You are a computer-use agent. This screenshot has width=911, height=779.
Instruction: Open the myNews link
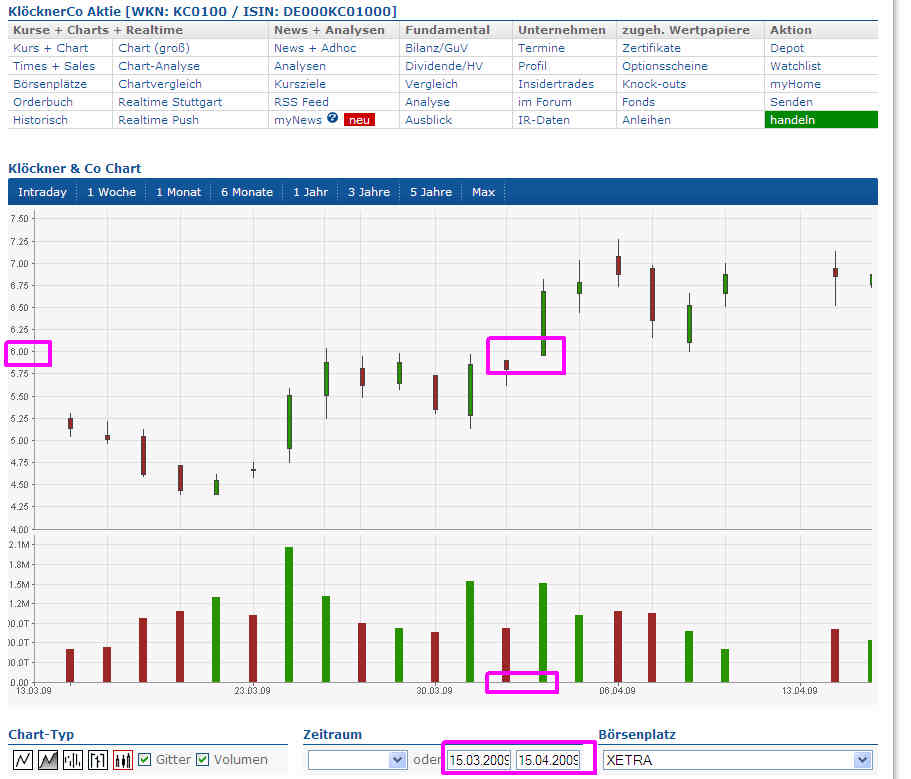coord(297,120)
